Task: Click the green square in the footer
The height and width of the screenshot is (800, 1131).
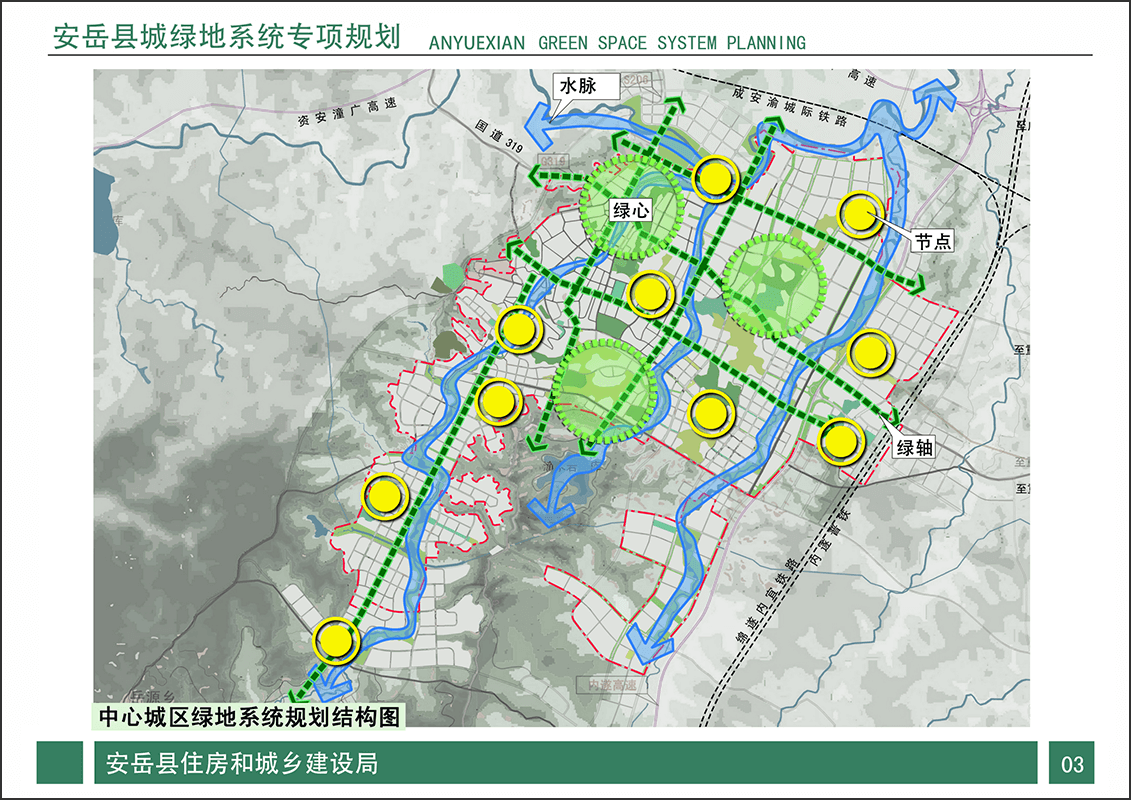Action: pos(60,763)
